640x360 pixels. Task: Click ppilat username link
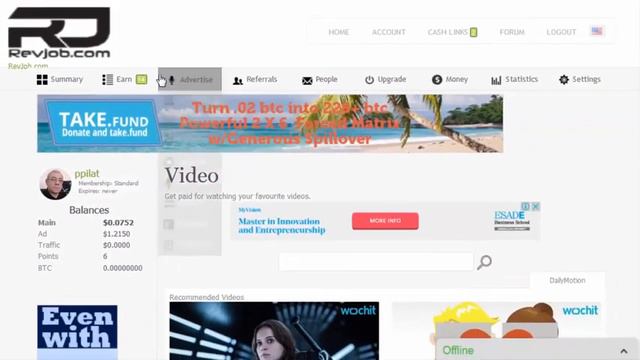click(x=87, y=173)
